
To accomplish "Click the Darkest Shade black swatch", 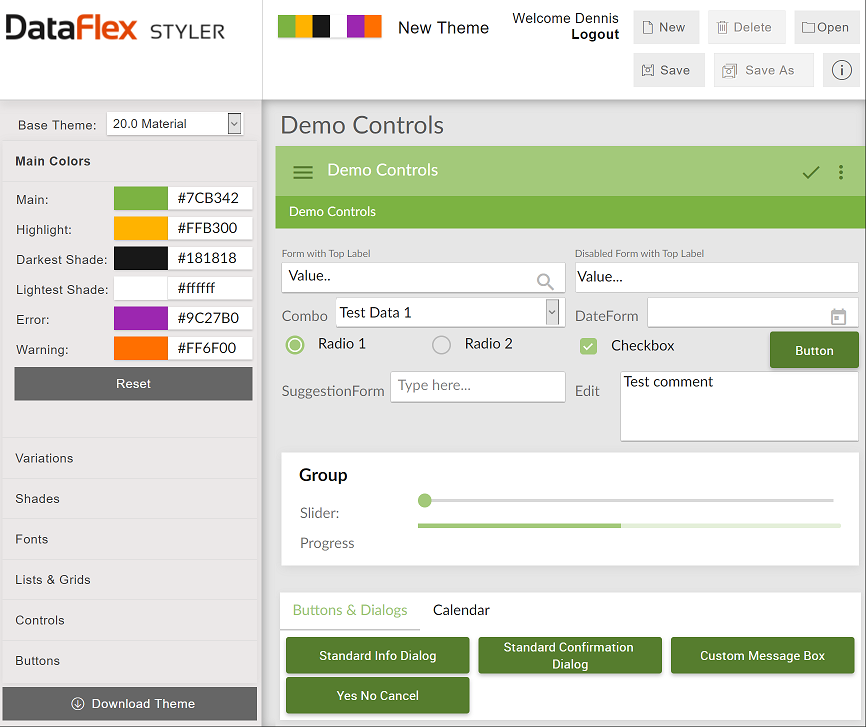I will click(141, 258).
